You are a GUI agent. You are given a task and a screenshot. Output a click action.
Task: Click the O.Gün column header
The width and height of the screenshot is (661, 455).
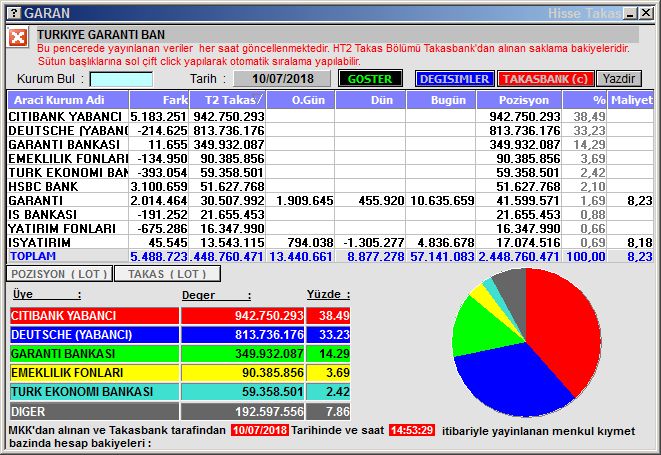301,100
